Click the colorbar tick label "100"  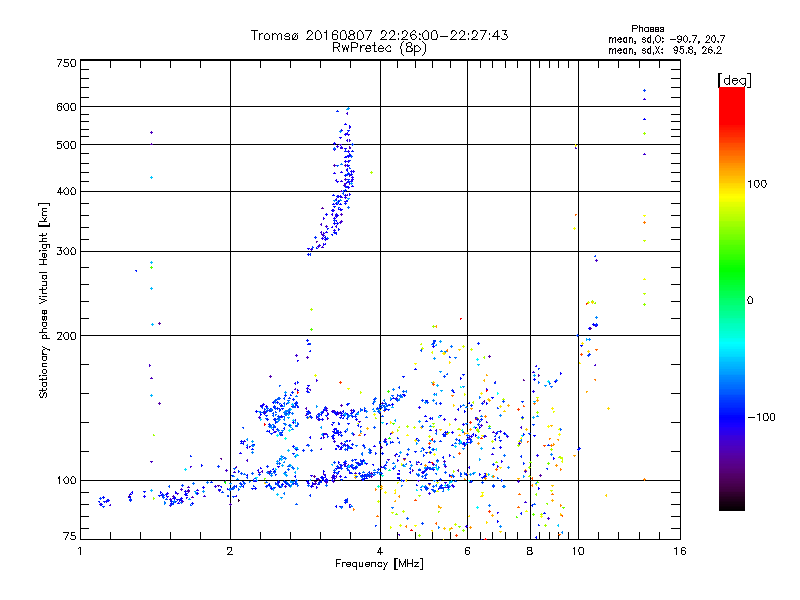(x=757, y=184)
